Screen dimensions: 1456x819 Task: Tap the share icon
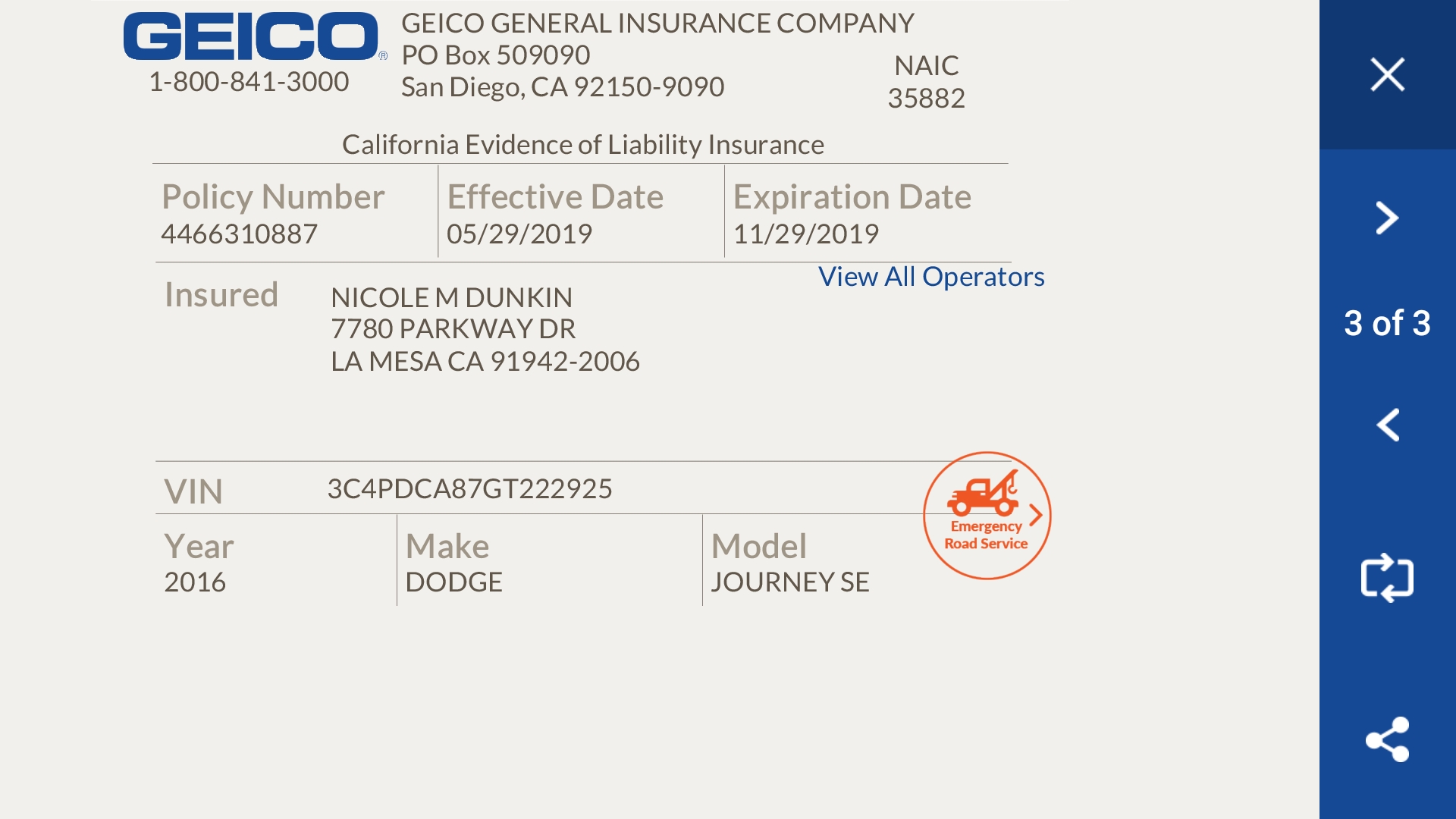(1387, 739)
